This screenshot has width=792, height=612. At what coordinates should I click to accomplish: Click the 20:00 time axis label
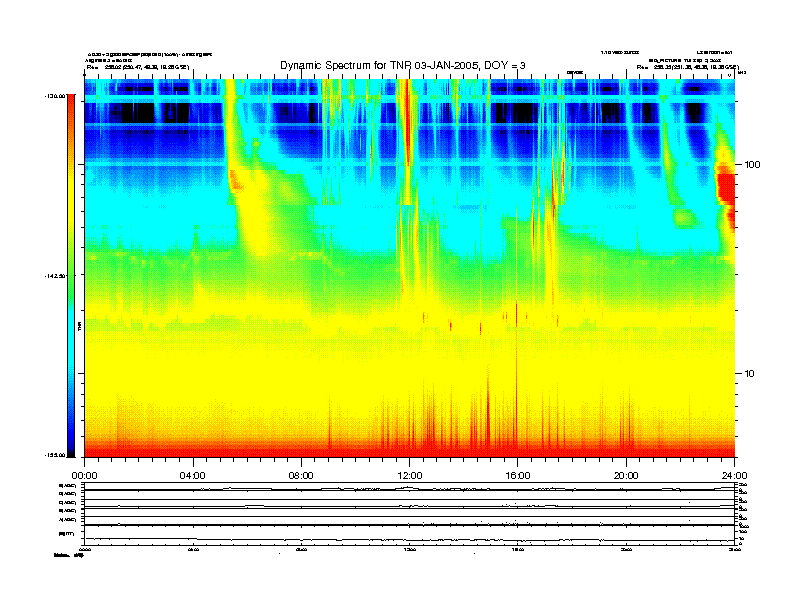pos(626,476)
